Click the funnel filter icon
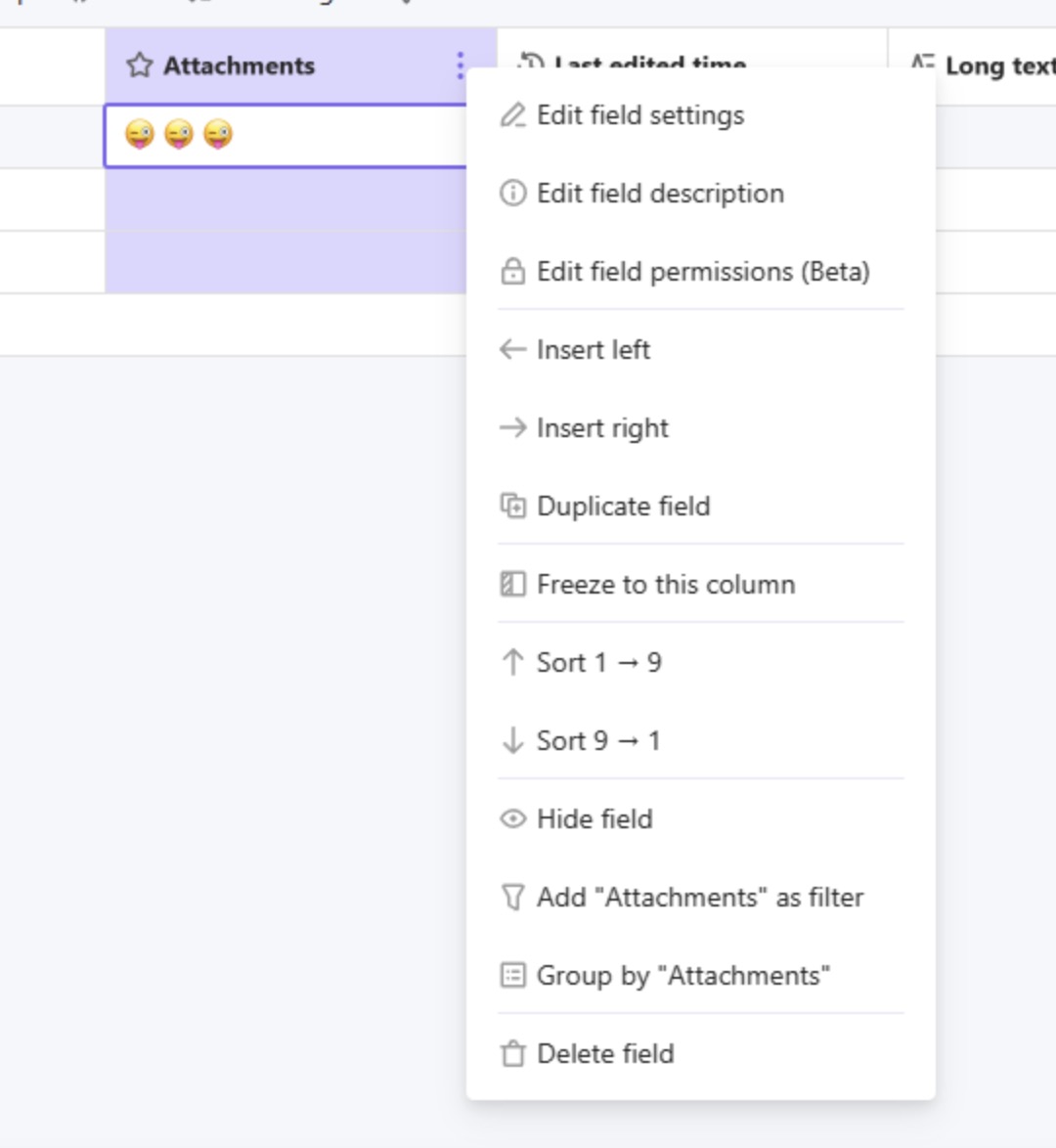The height and width of the screenshot is (1148, 1056). (512, 897)
